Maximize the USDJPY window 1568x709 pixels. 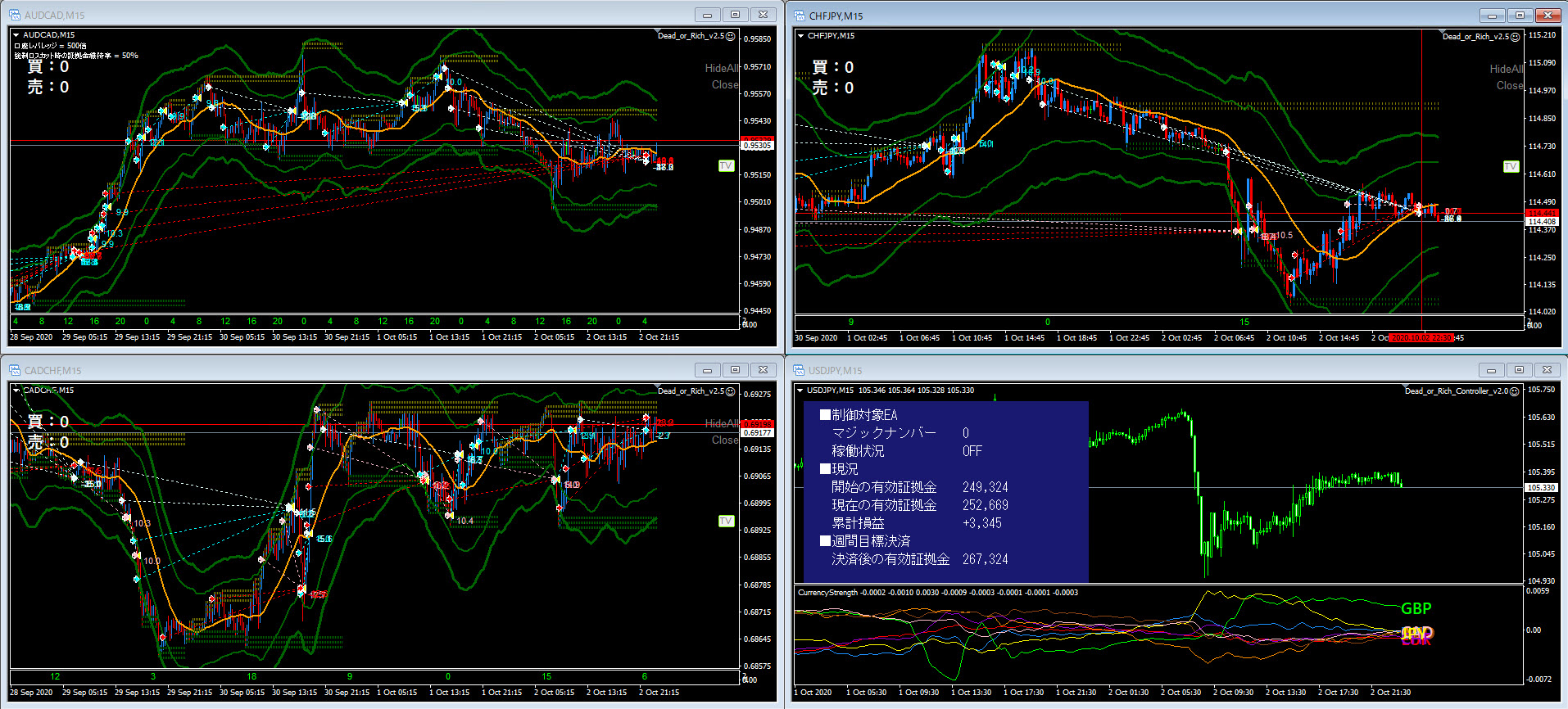pos(1519,370)
